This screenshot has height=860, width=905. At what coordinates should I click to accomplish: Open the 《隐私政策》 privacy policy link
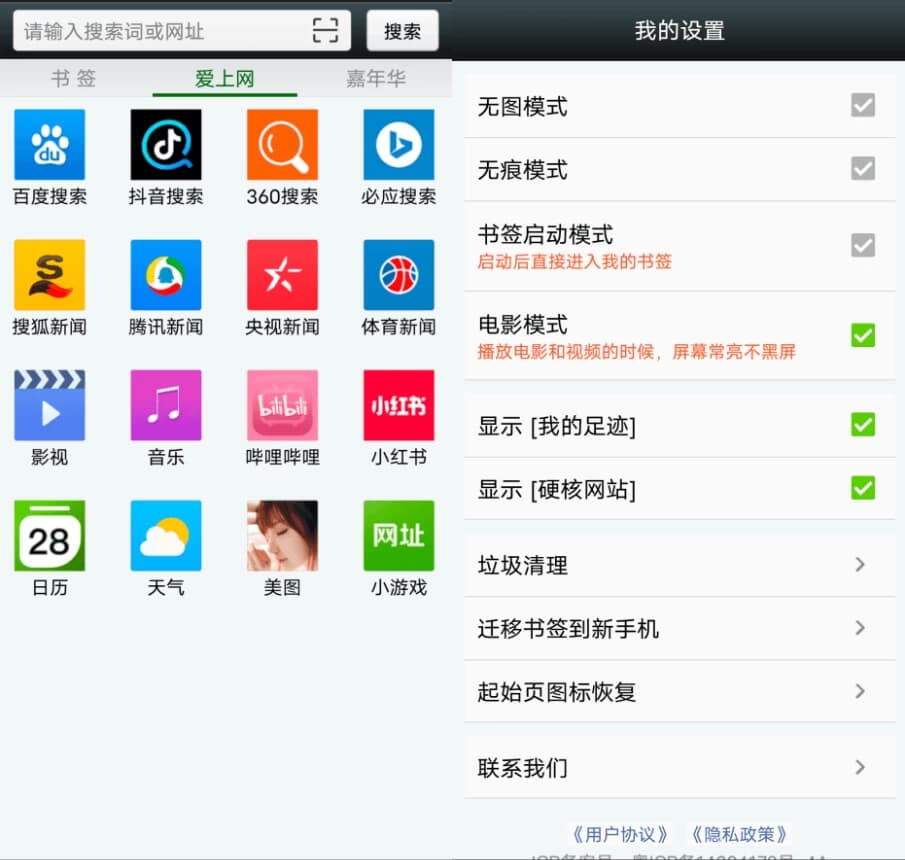tap(739, 833)
